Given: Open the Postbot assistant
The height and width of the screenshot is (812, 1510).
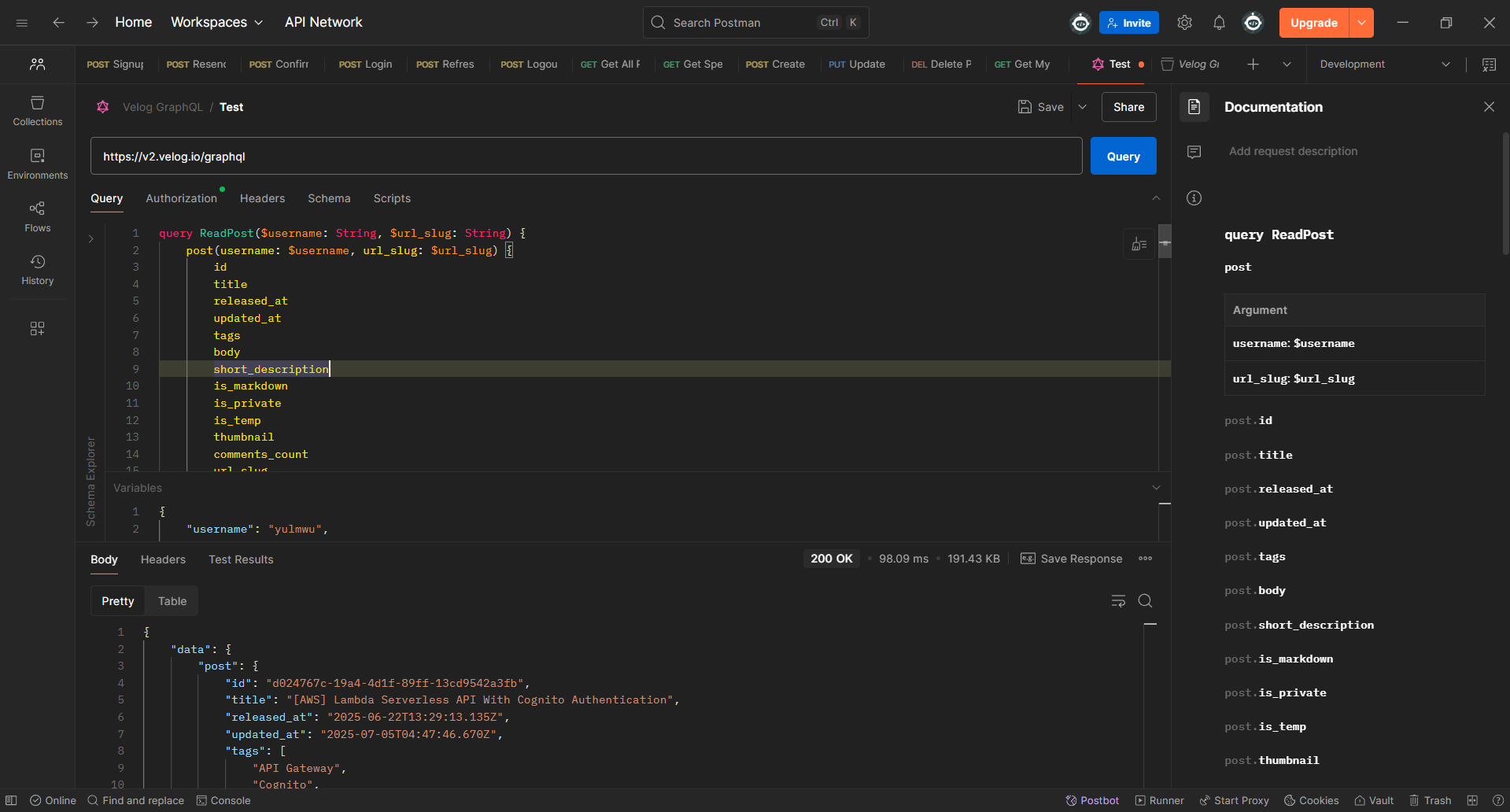Looking at the screenshot, I should (x=1092, y=800).
